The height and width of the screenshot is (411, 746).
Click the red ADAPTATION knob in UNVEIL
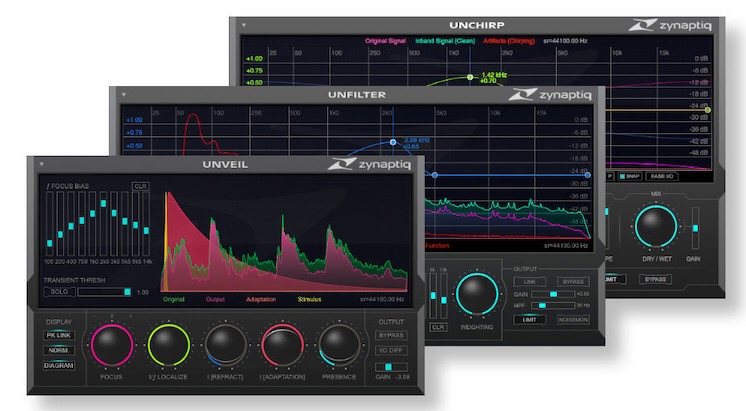click(x=282, y=345)
